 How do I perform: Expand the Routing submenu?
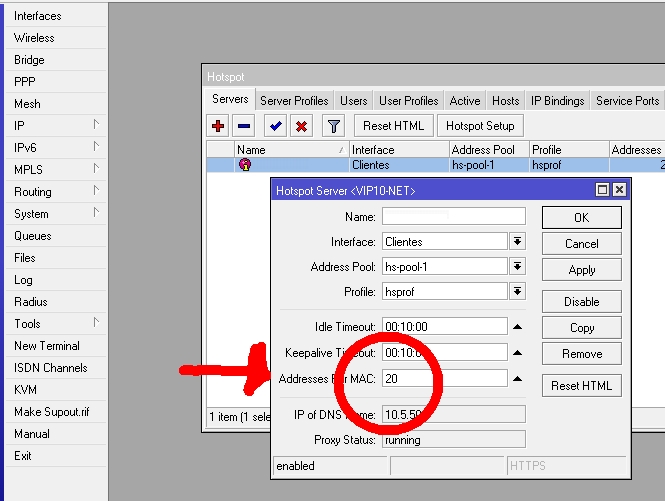[96, 191]
